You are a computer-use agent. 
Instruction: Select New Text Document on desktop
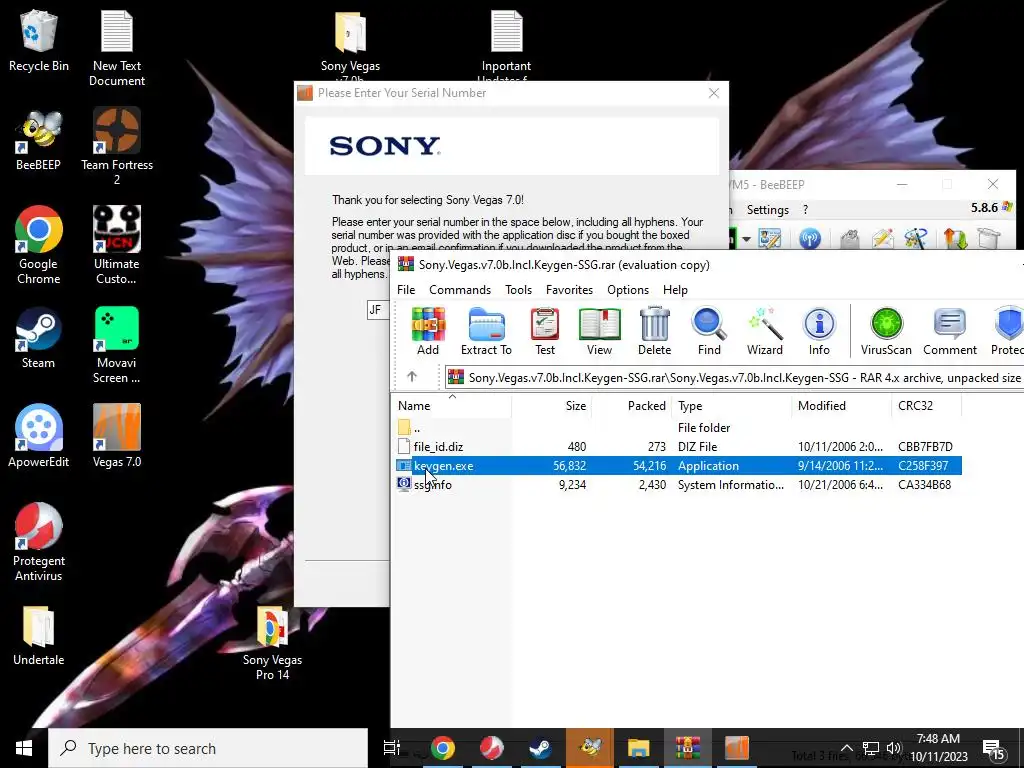coord(117,49)
